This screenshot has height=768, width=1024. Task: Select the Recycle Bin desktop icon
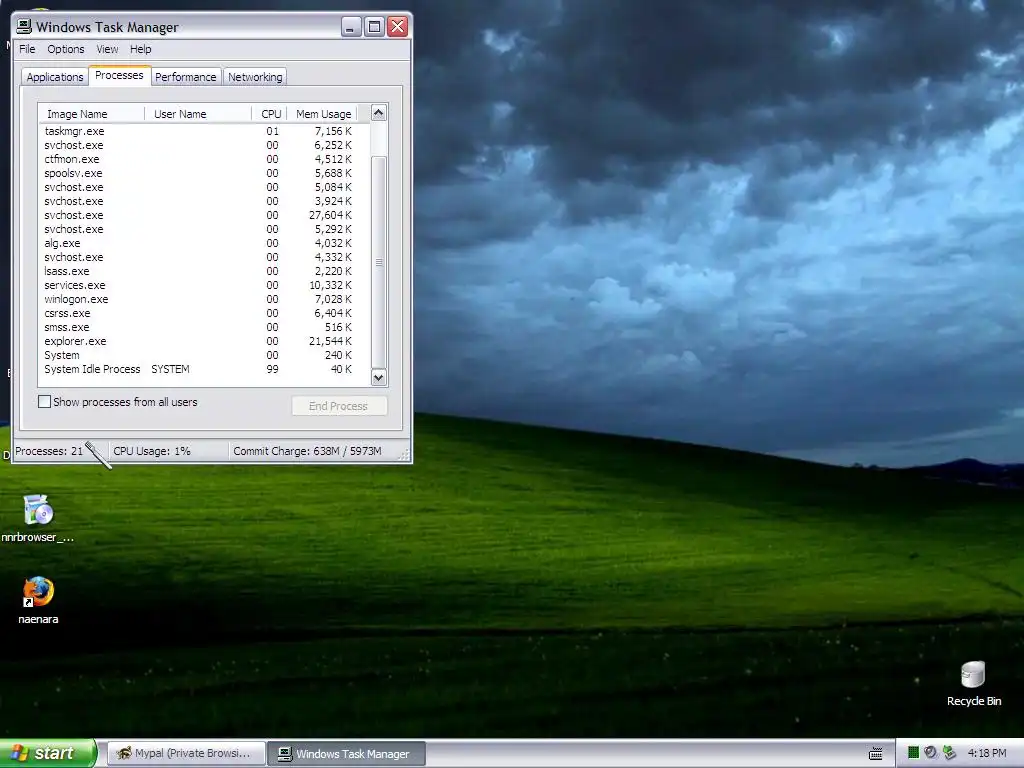[x=974, y=684]
